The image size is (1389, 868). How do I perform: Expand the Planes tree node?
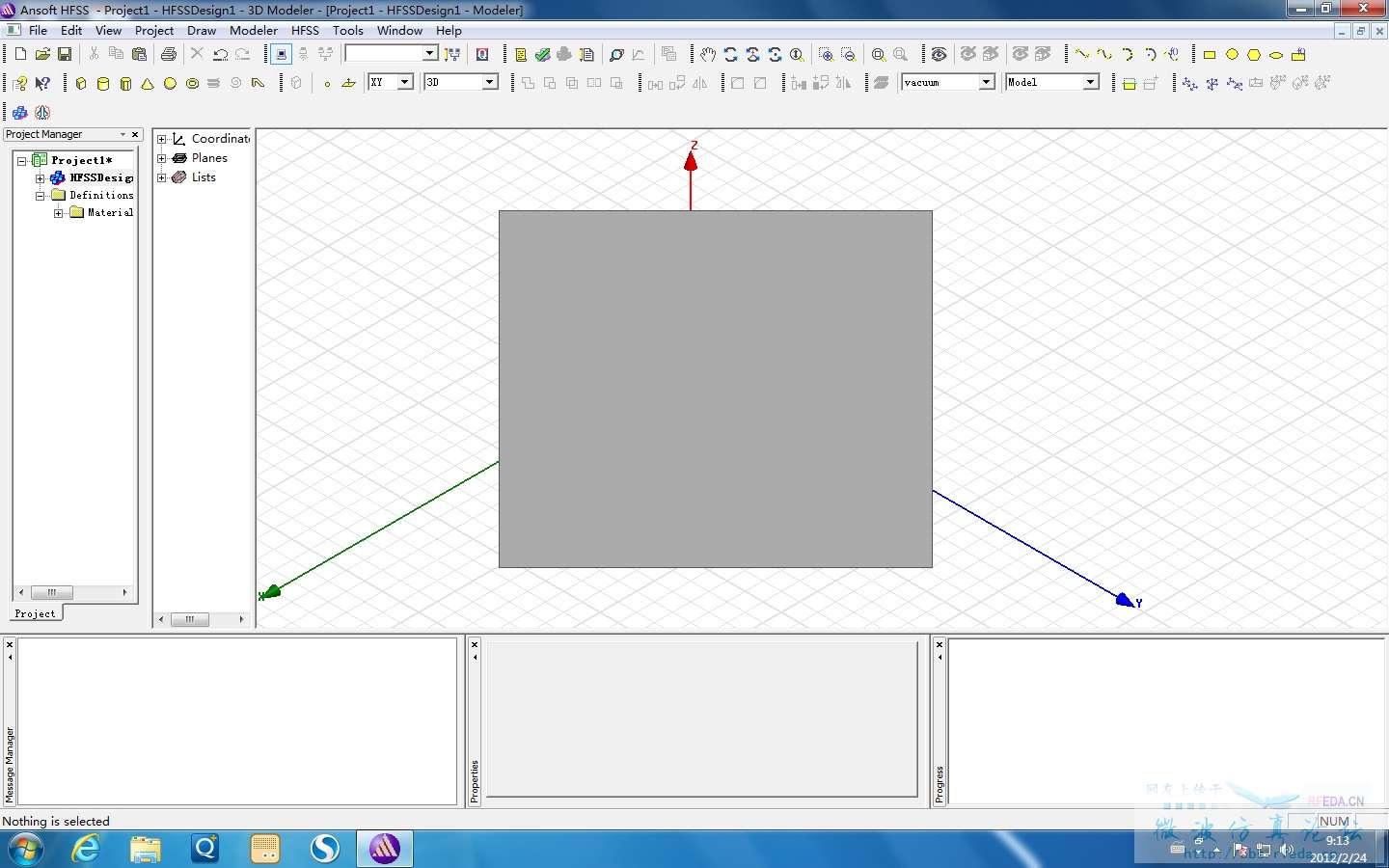tap(162, 158)
